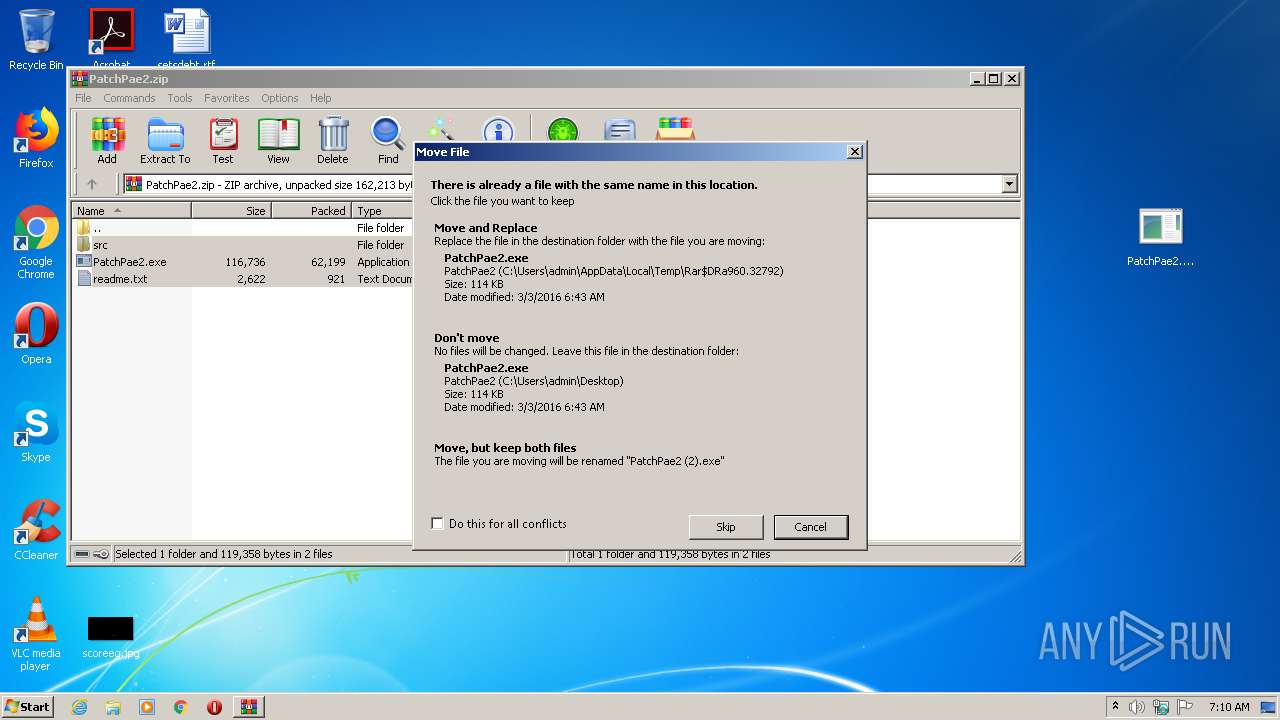The width and height of the screenshot is (1280, 720).
Task: Click the Cancel button in Move File
Action: [x=810, y=527]
